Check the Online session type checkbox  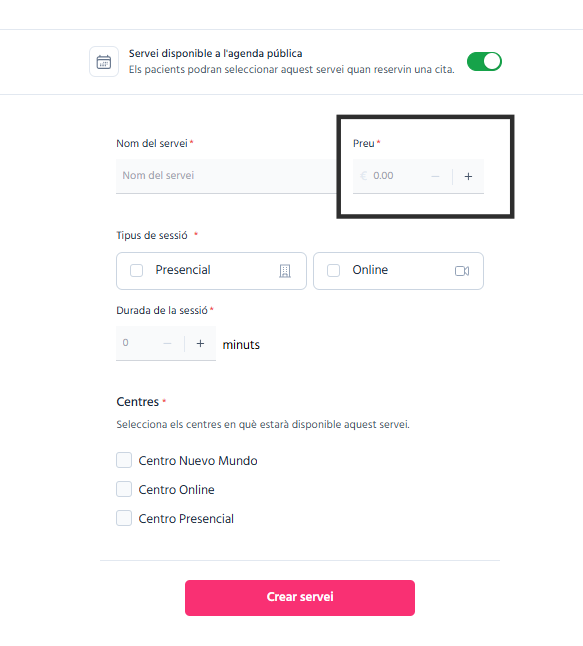coord(333,271)
